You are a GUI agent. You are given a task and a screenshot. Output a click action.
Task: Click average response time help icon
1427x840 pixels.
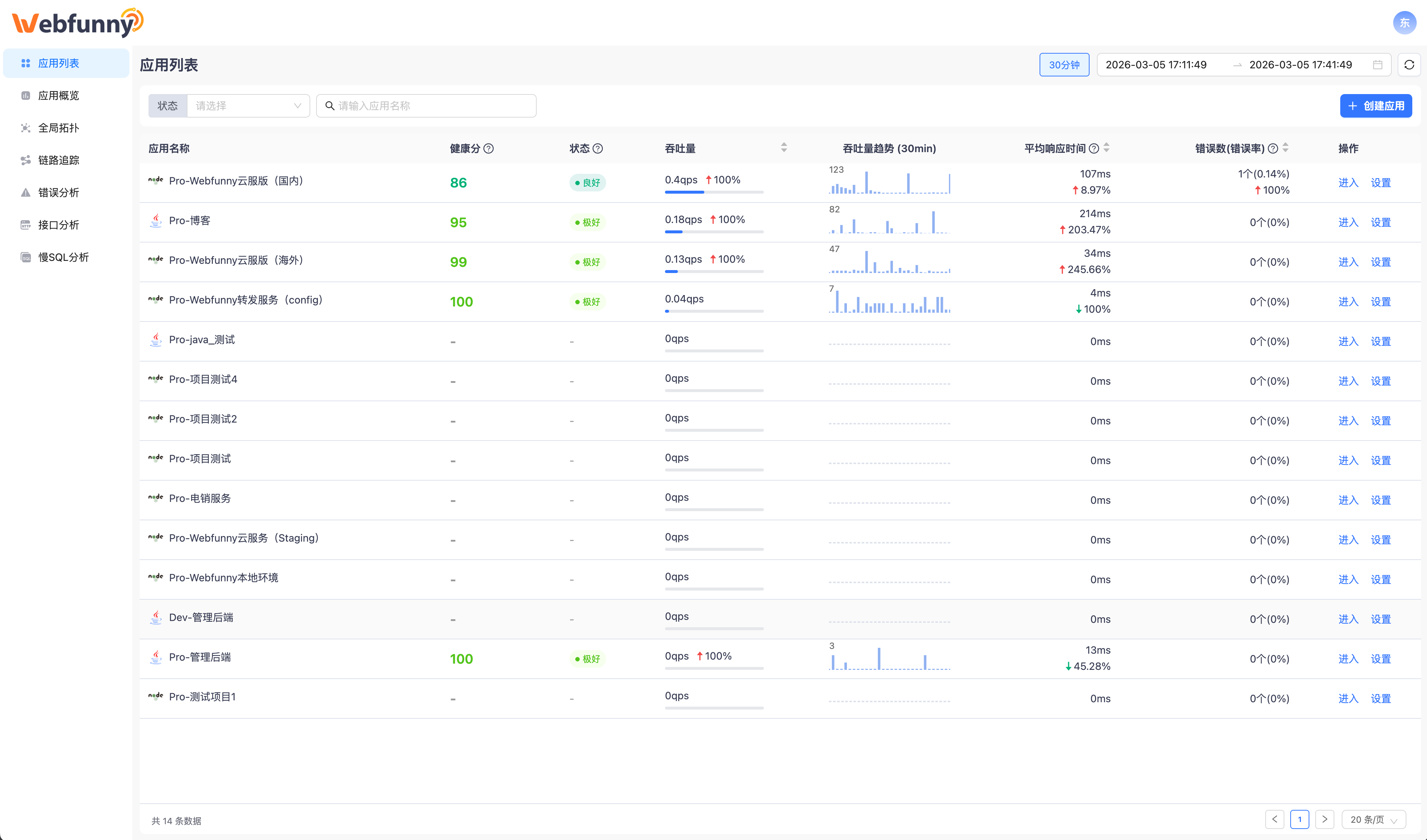1094,148
